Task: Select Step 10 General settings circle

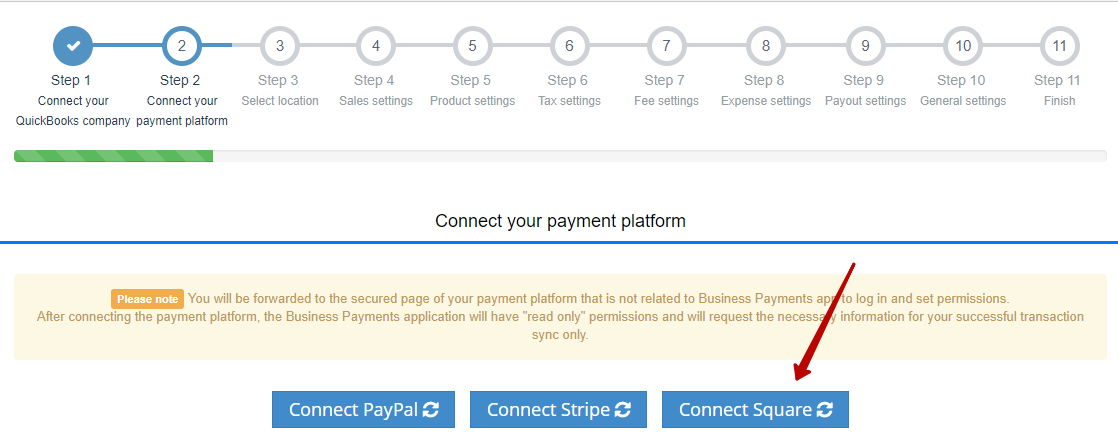Action: pyautogui.click(x=963, y=46)
